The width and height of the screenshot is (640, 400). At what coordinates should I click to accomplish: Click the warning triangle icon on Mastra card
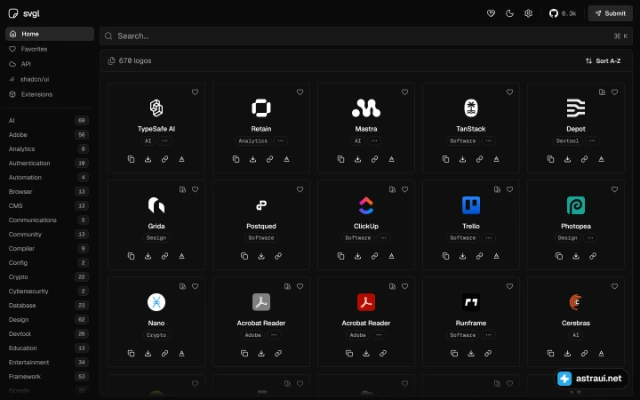pyautogui.click(x=391, y=159)
